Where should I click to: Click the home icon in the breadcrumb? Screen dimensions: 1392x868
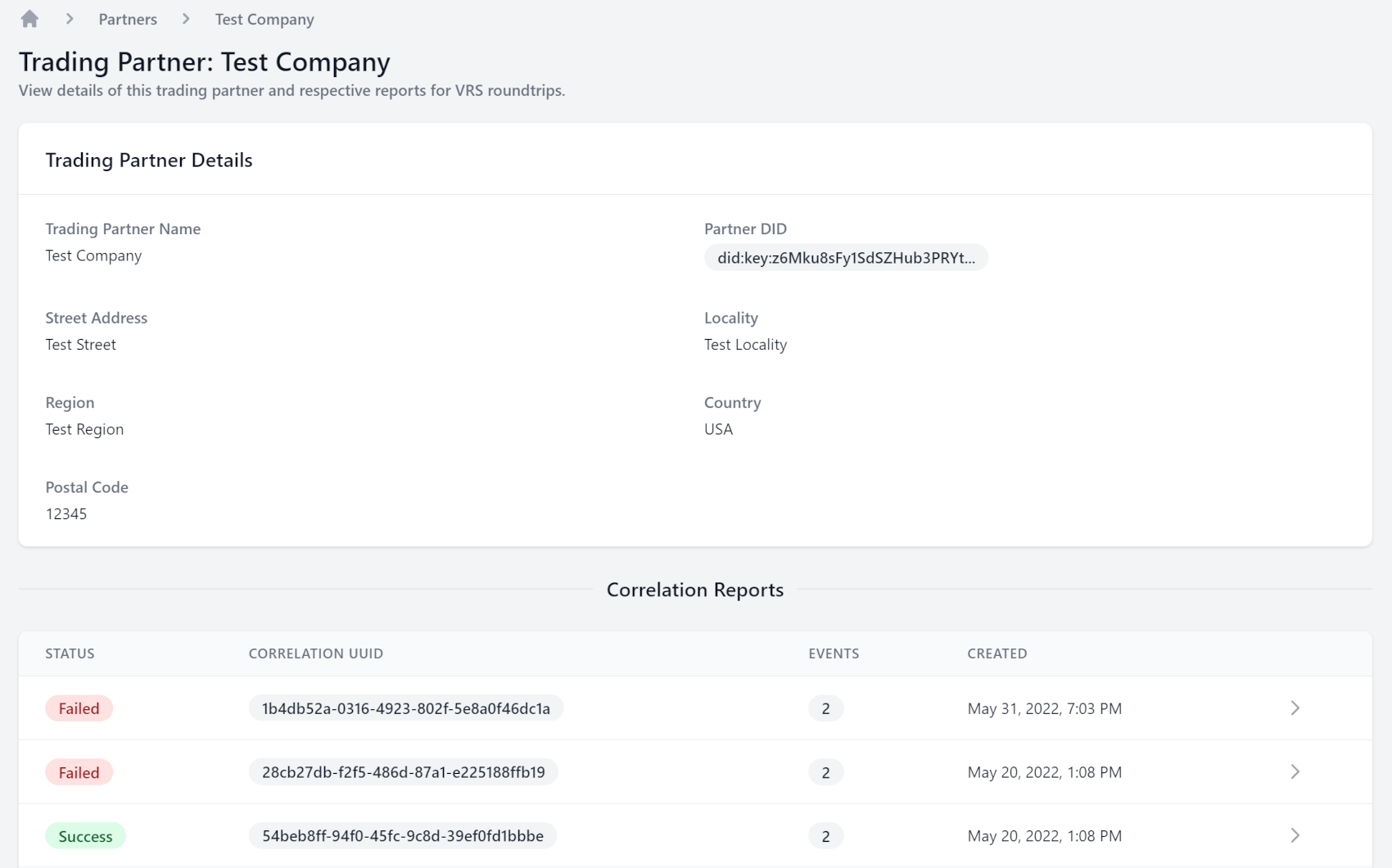coord(29,18)
